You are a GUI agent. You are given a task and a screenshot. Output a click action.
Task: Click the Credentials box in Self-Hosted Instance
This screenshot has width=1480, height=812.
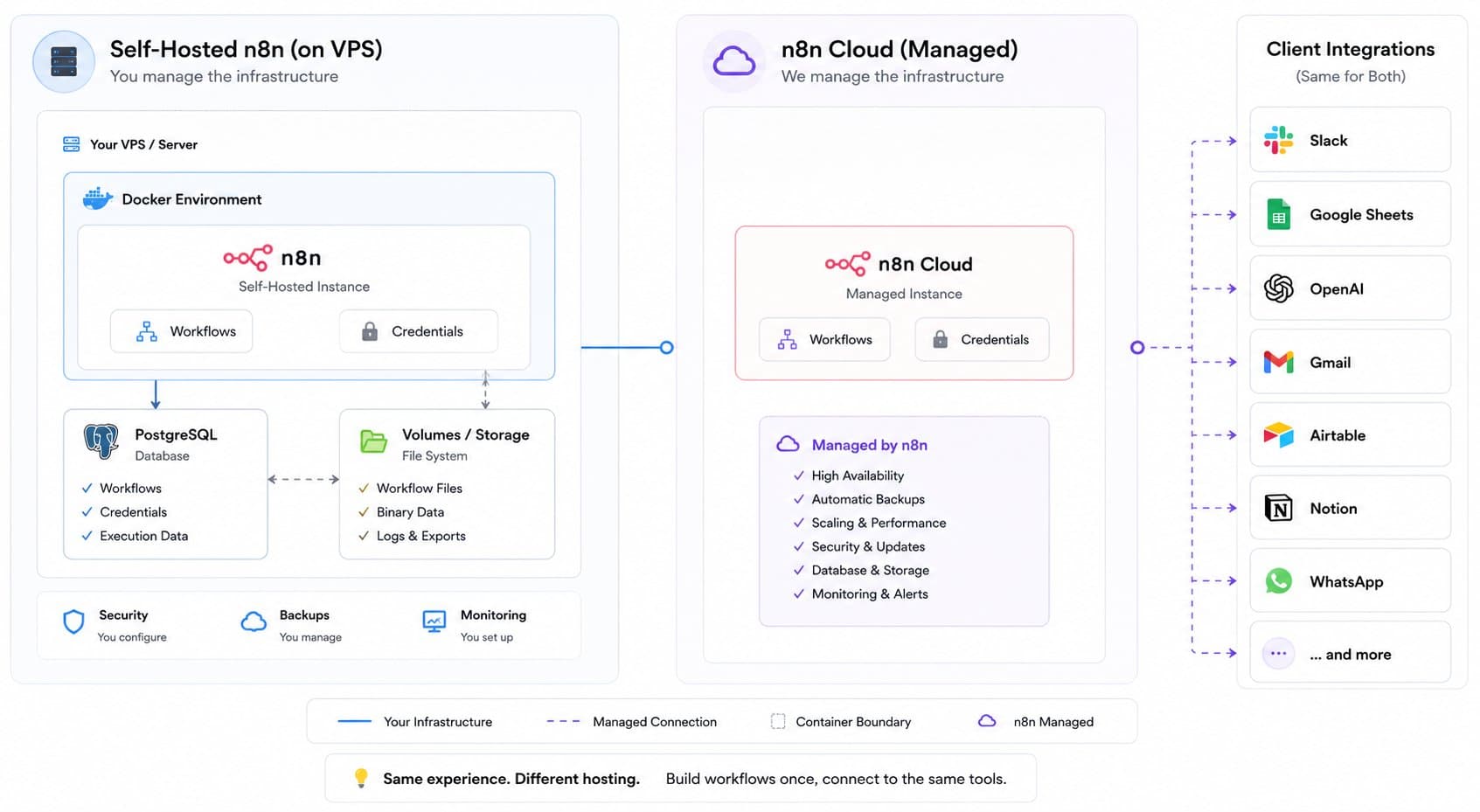419,331
